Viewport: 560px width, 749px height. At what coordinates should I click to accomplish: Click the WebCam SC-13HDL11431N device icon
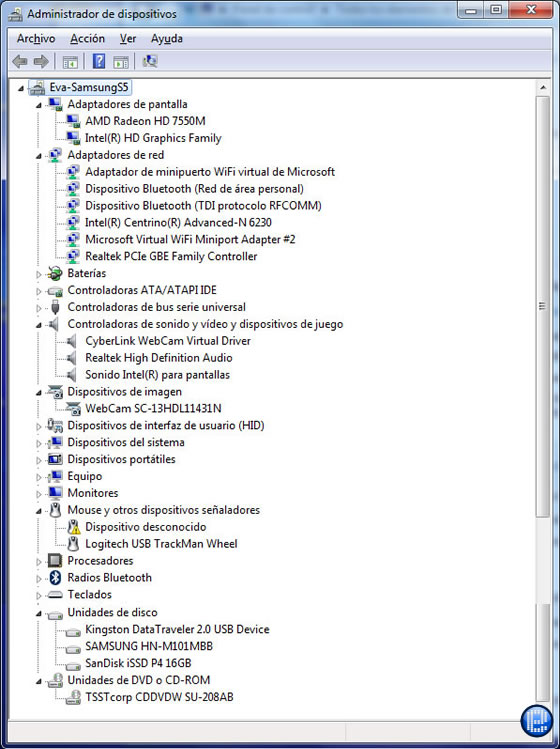[x=73, y=408]
